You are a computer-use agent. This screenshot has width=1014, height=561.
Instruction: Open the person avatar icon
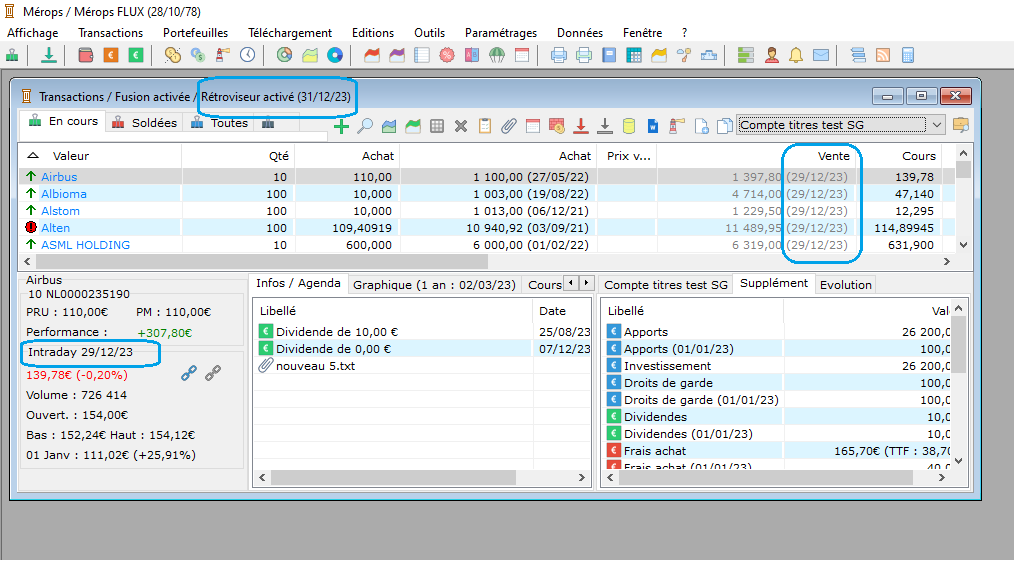(771, 56)
